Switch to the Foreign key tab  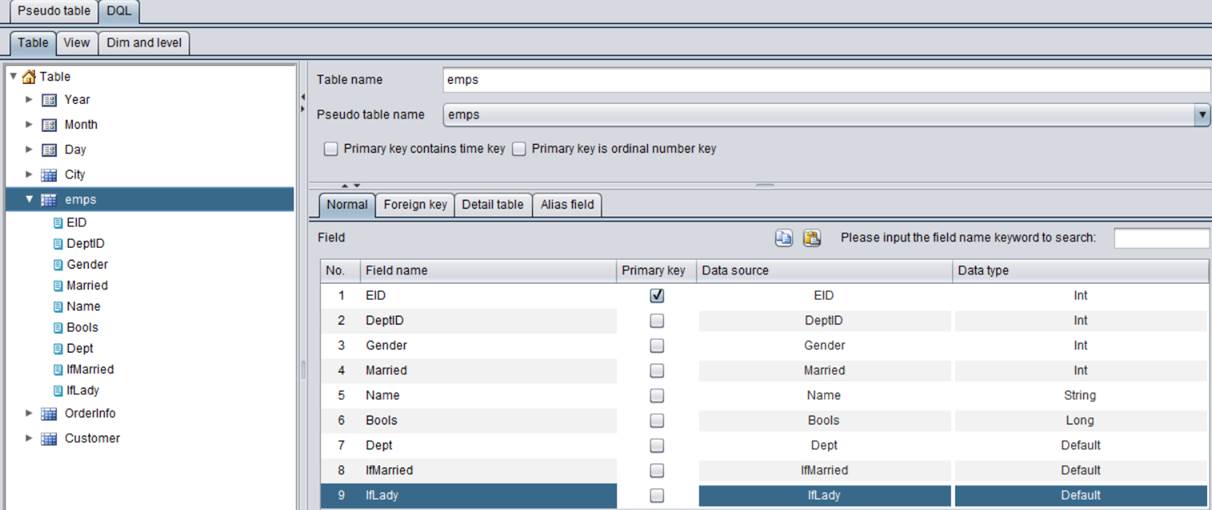click(415, 205)
